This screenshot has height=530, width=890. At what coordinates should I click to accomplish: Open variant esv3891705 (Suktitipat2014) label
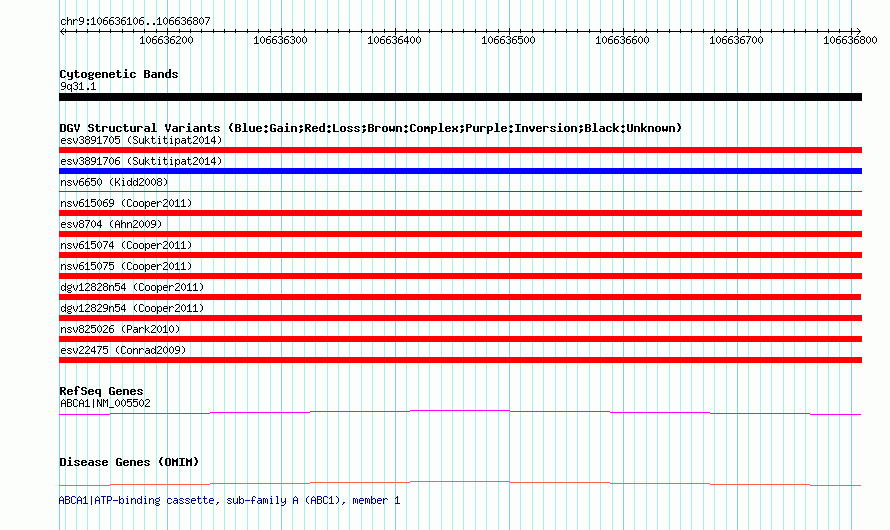pos(141,140)
